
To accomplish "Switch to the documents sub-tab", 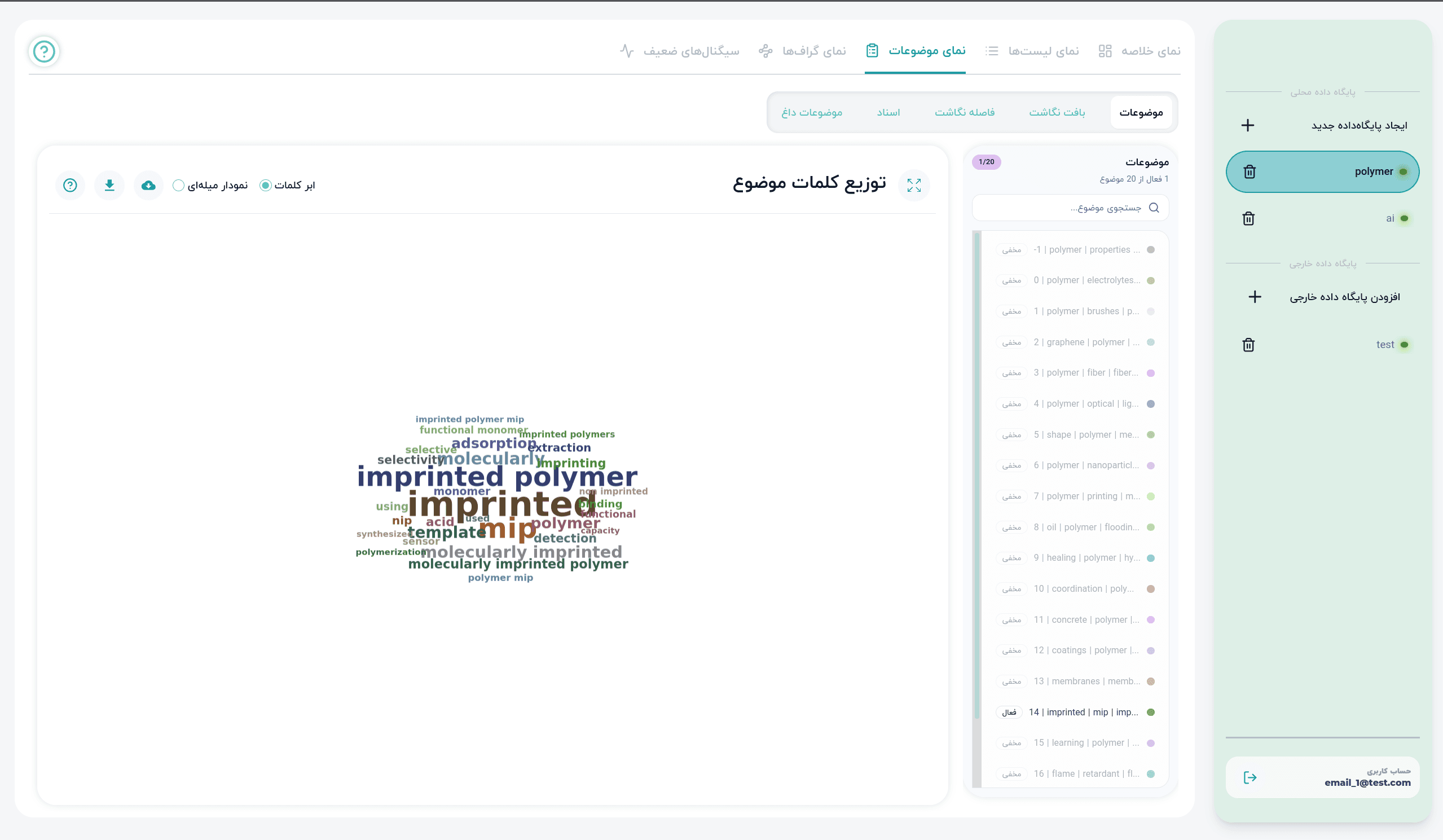I will pos(888,112).
